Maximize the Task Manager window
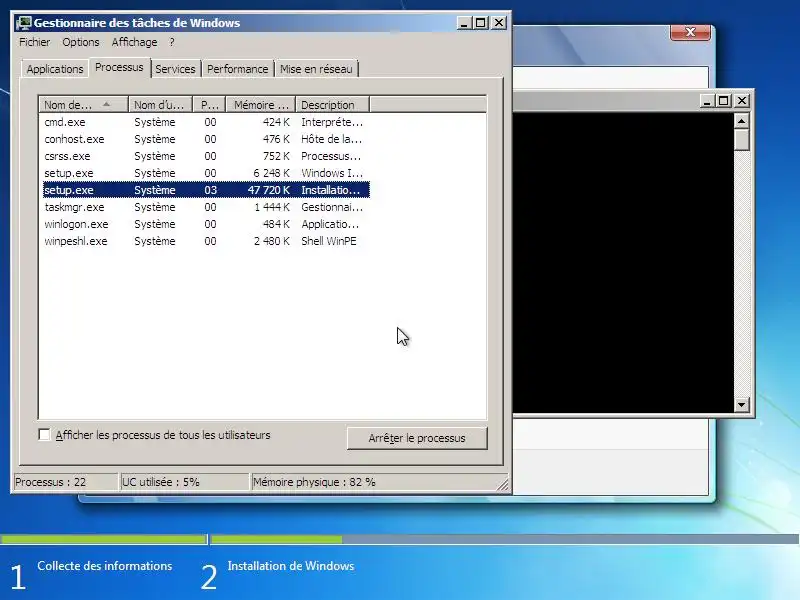The width and height of the screenshot is (800, 600). tap(481, 23)
